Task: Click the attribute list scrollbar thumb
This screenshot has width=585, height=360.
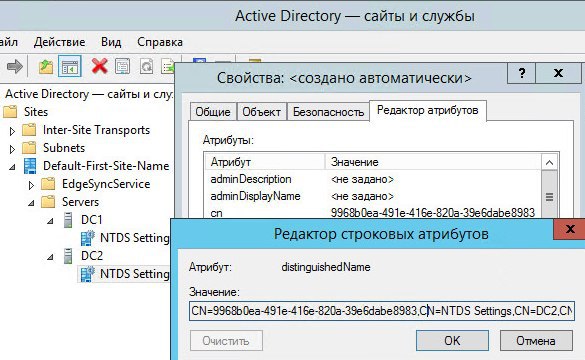Action: (x=549, y=195)
